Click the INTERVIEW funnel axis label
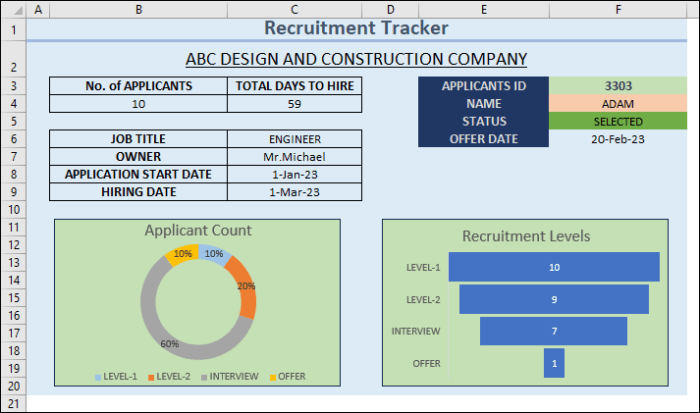 click(x=416, y=331)
